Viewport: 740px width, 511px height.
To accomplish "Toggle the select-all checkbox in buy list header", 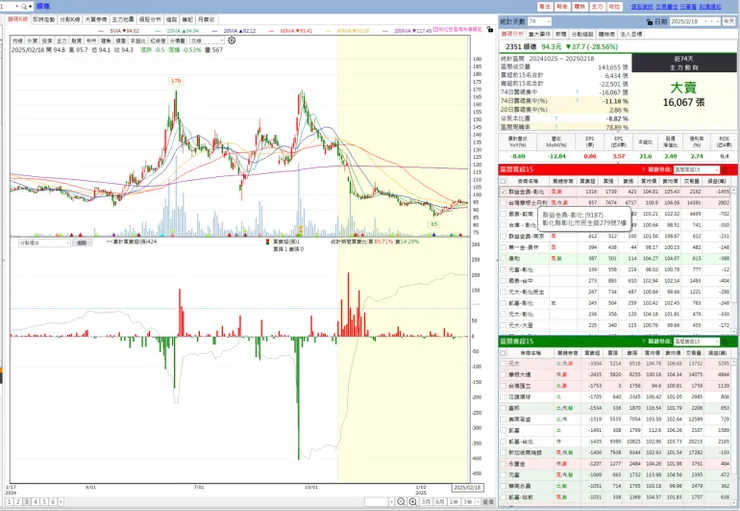I will click(x=503, y=181).
